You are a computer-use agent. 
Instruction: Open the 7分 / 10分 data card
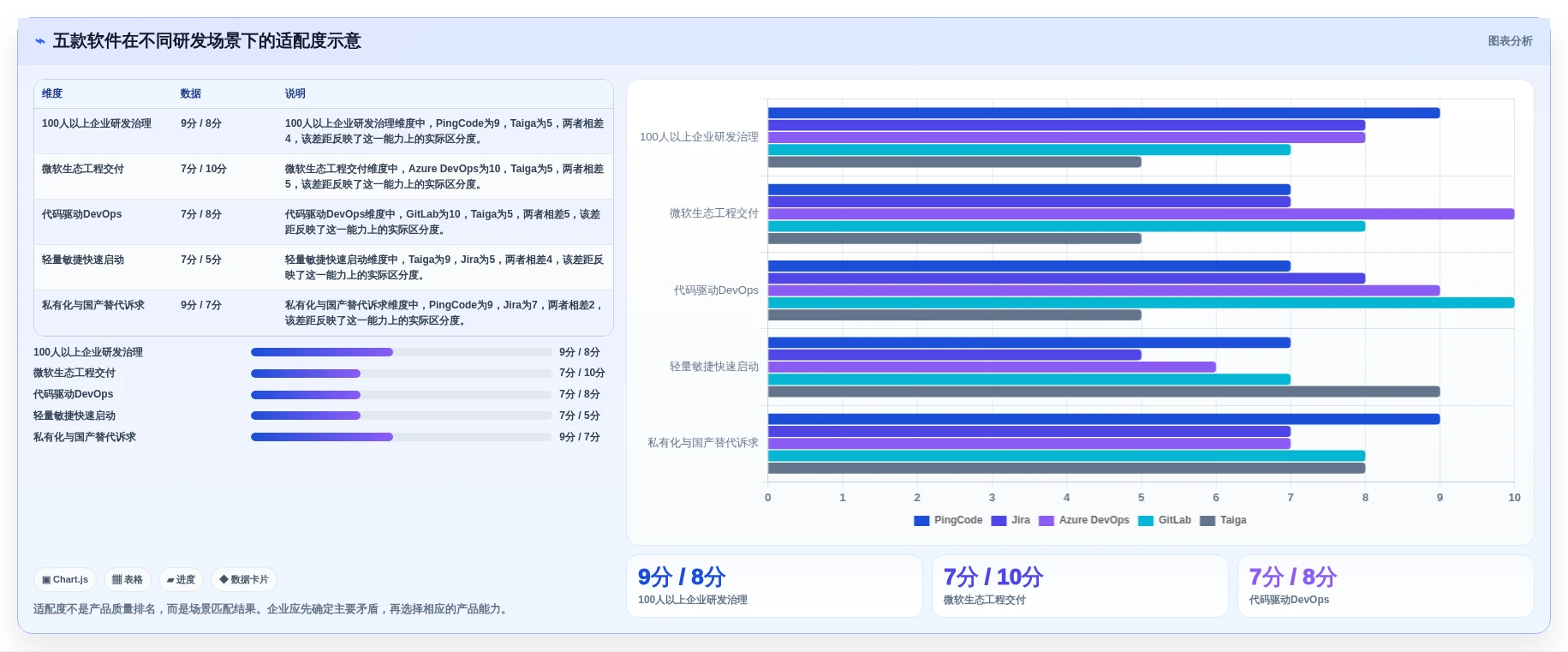click(x=1080, y=586)
